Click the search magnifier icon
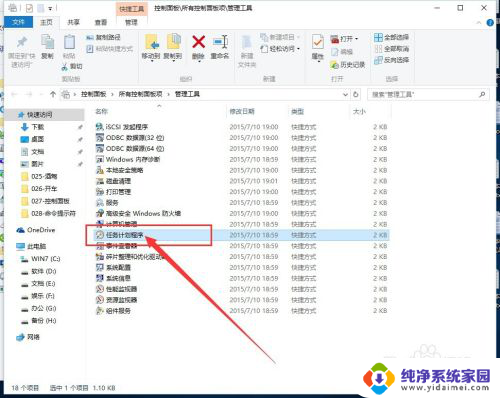Image resolution: width=500 pixels, height=398 pixels. 482,95
